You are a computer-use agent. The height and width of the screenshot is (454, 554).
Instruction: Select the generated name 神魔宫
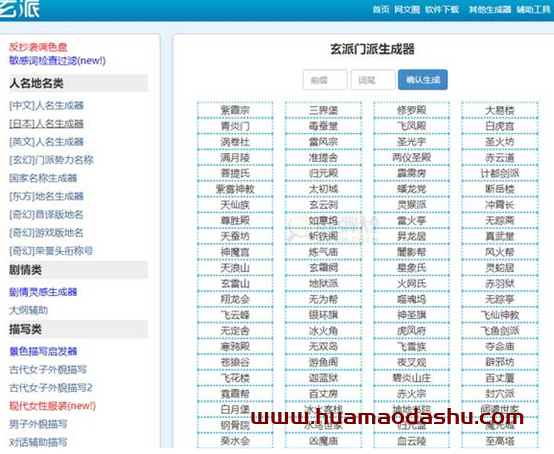235,252
